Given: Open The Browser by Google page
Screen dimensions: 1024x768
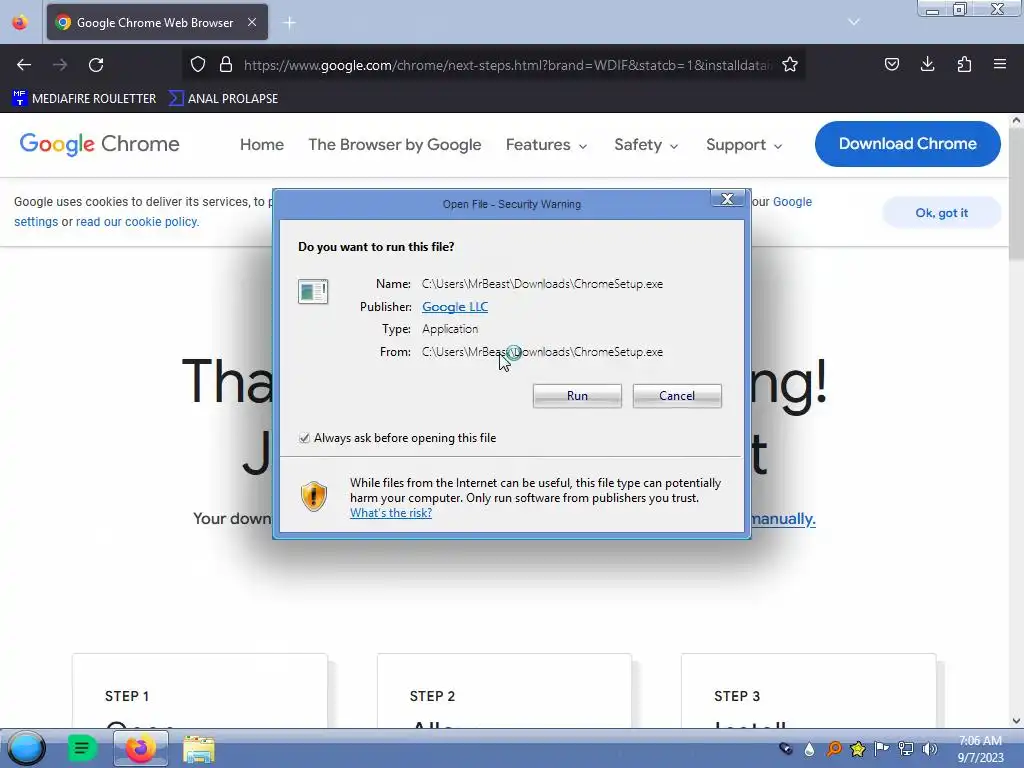Looking at the screenshot, I should click(x=394, y=144).
